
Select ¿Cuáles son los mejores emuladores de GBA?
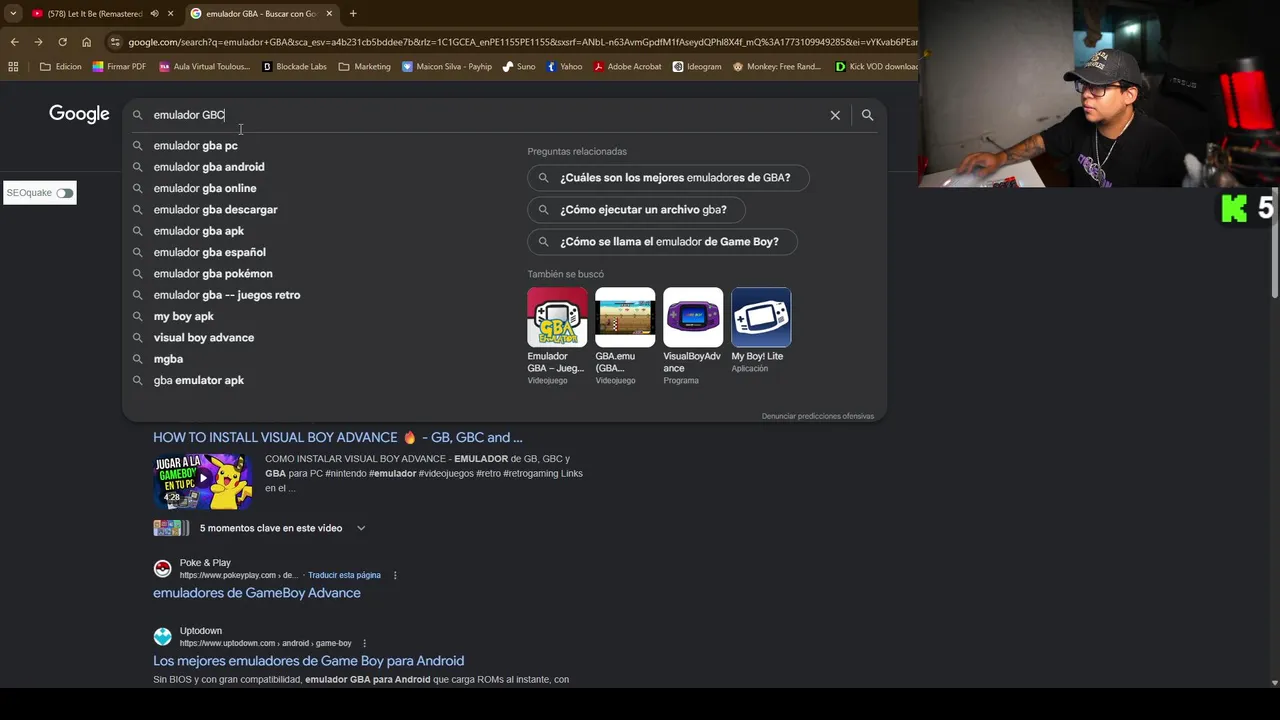click(668, 178)
